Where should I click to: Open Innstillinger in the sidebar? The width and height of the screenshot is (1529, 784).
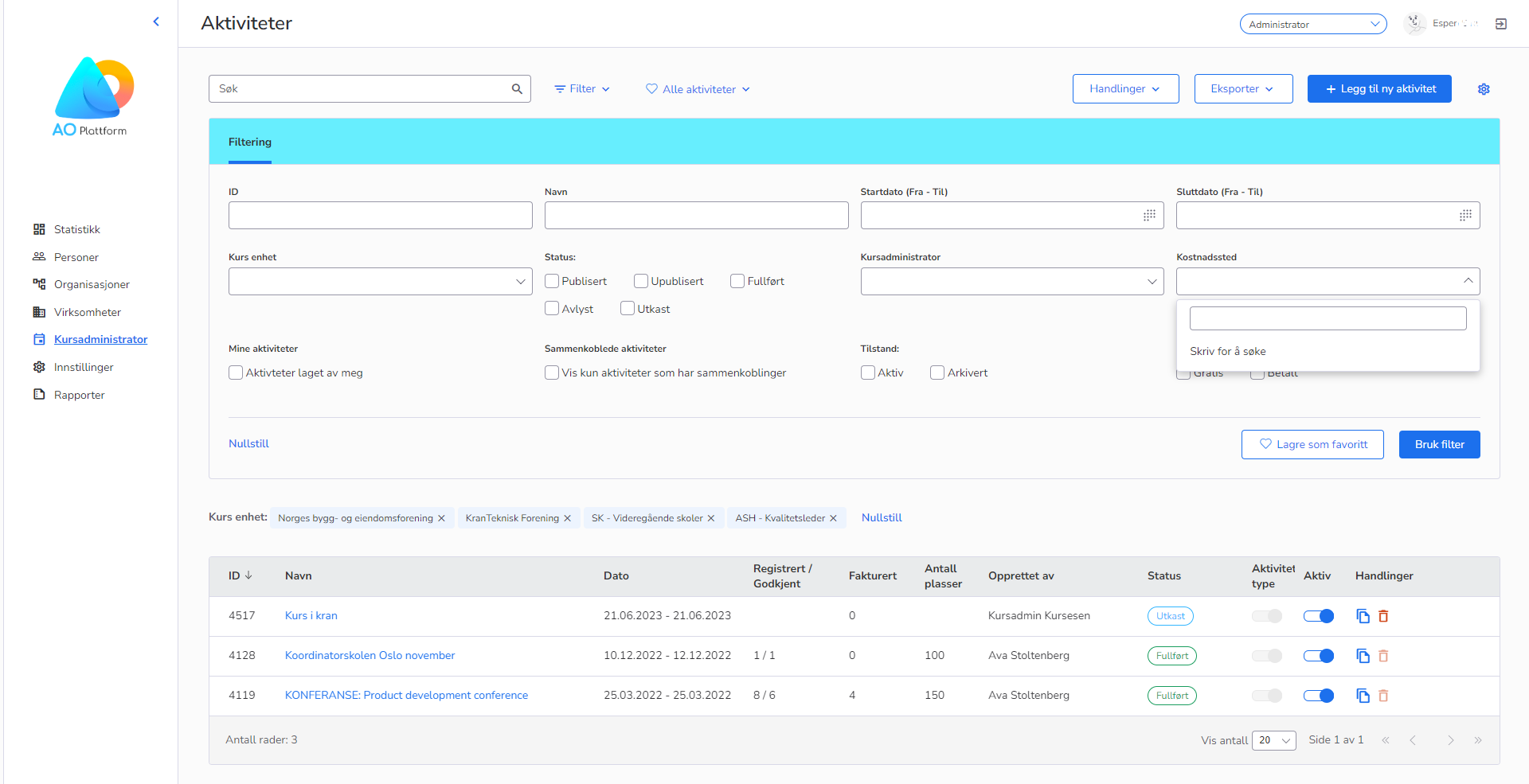click(x=84, y=367)
